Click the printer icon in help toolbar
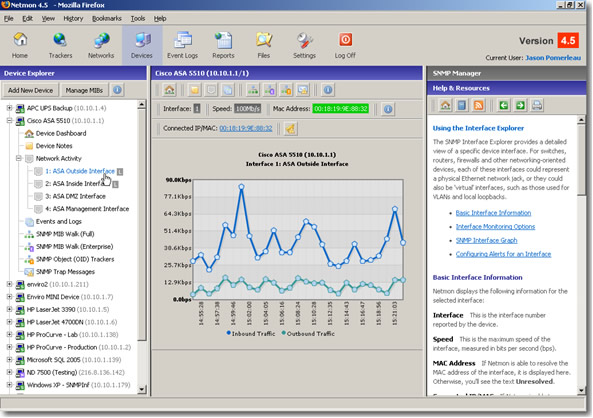The image size is (593, 418). [x=537, y=105]
